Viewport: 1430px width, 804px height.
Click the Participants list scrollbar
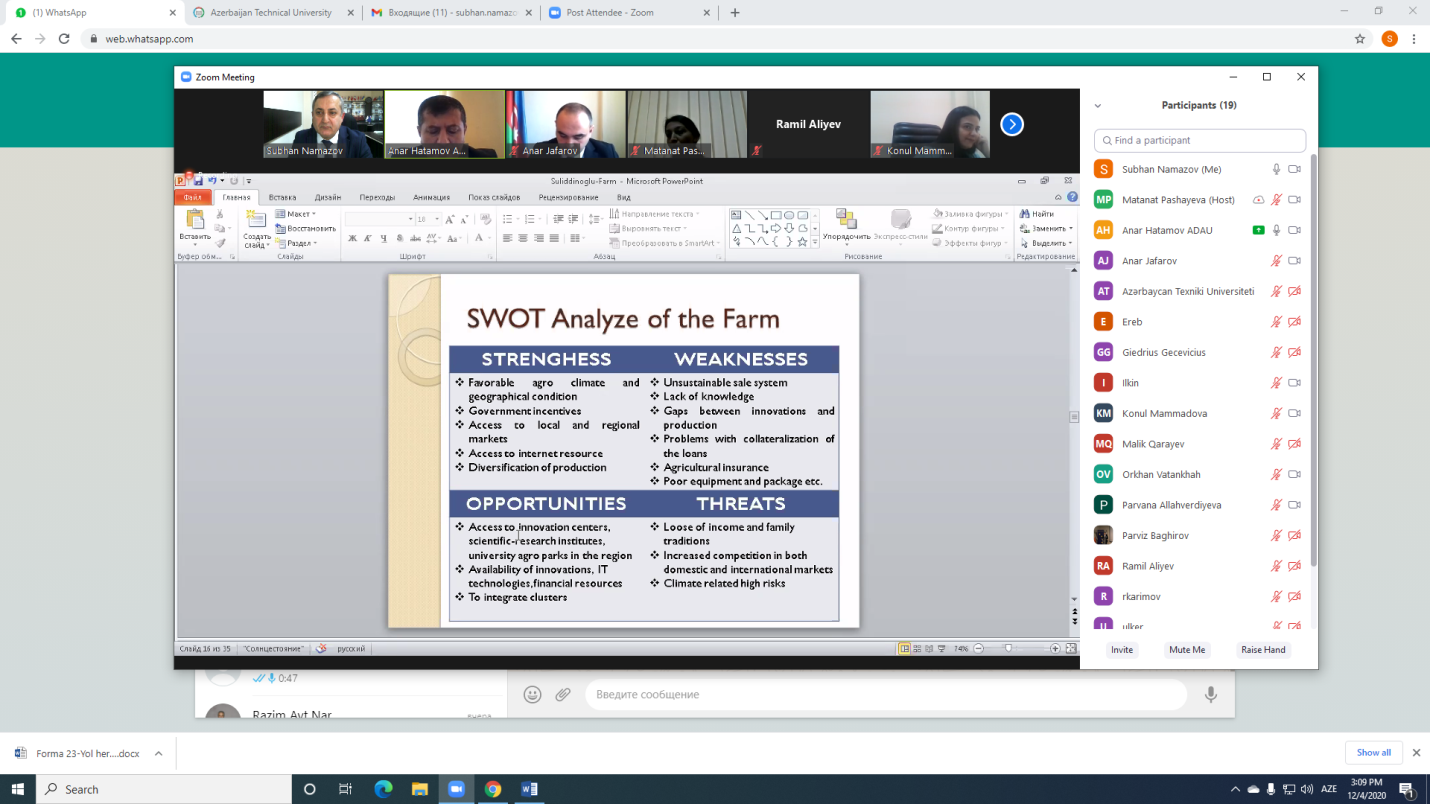[x=1313, y=360]
